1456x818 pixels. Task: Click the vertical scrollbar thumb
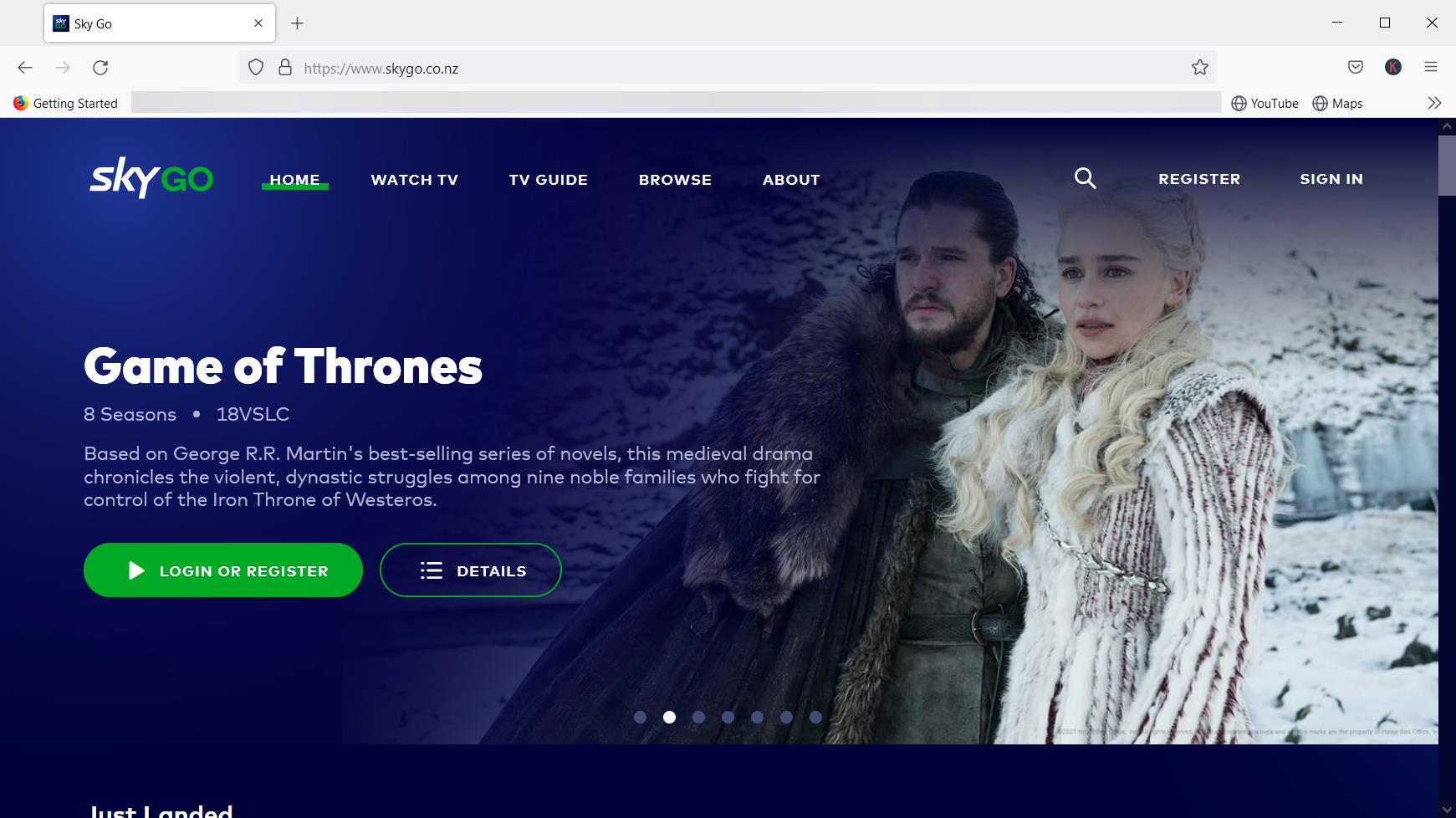[1447, 165]
